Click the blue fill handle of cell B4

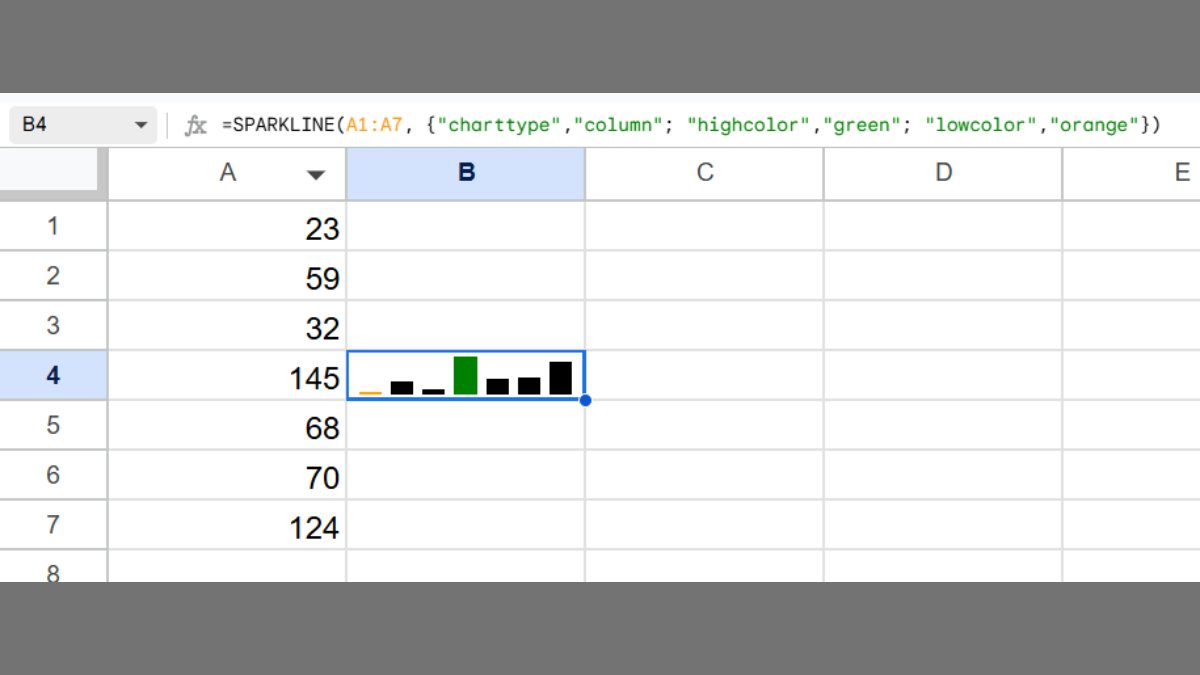[585, 400]
